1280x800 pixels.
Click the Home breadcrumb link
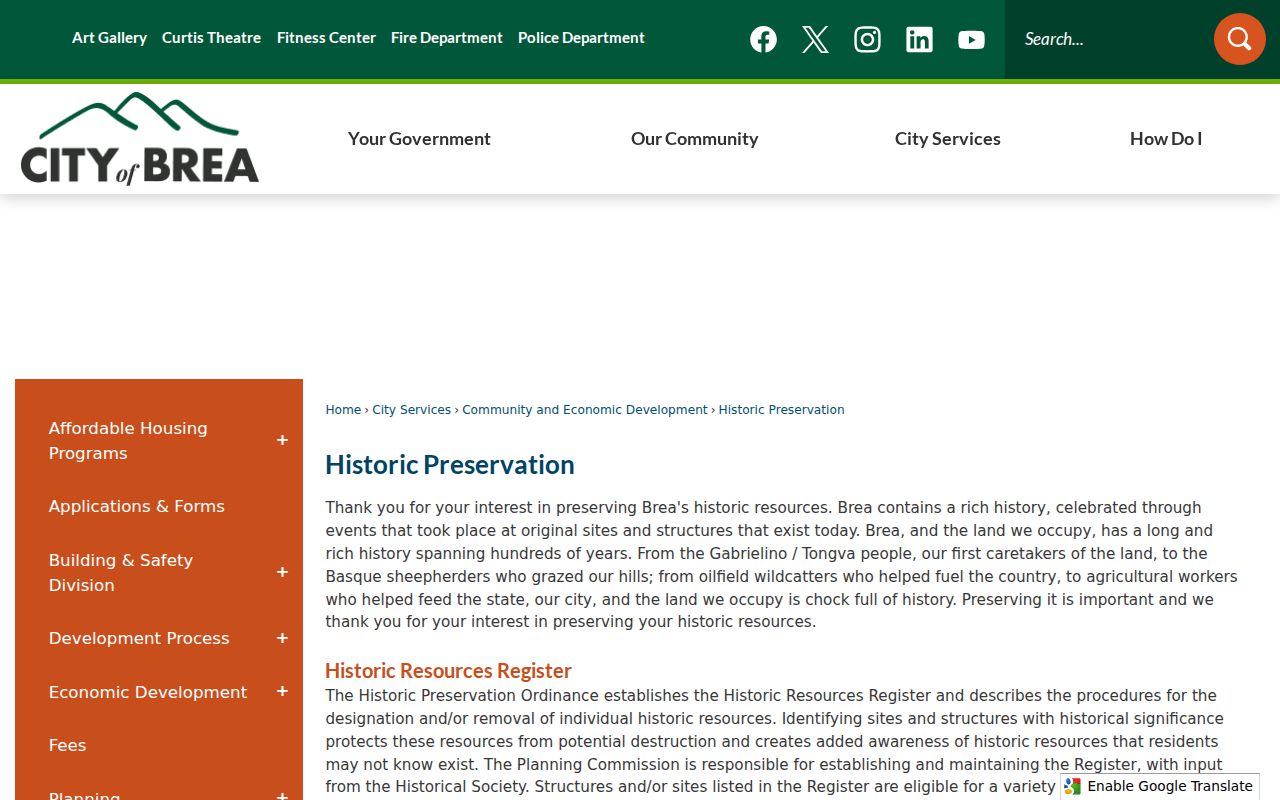pos(343,410)
